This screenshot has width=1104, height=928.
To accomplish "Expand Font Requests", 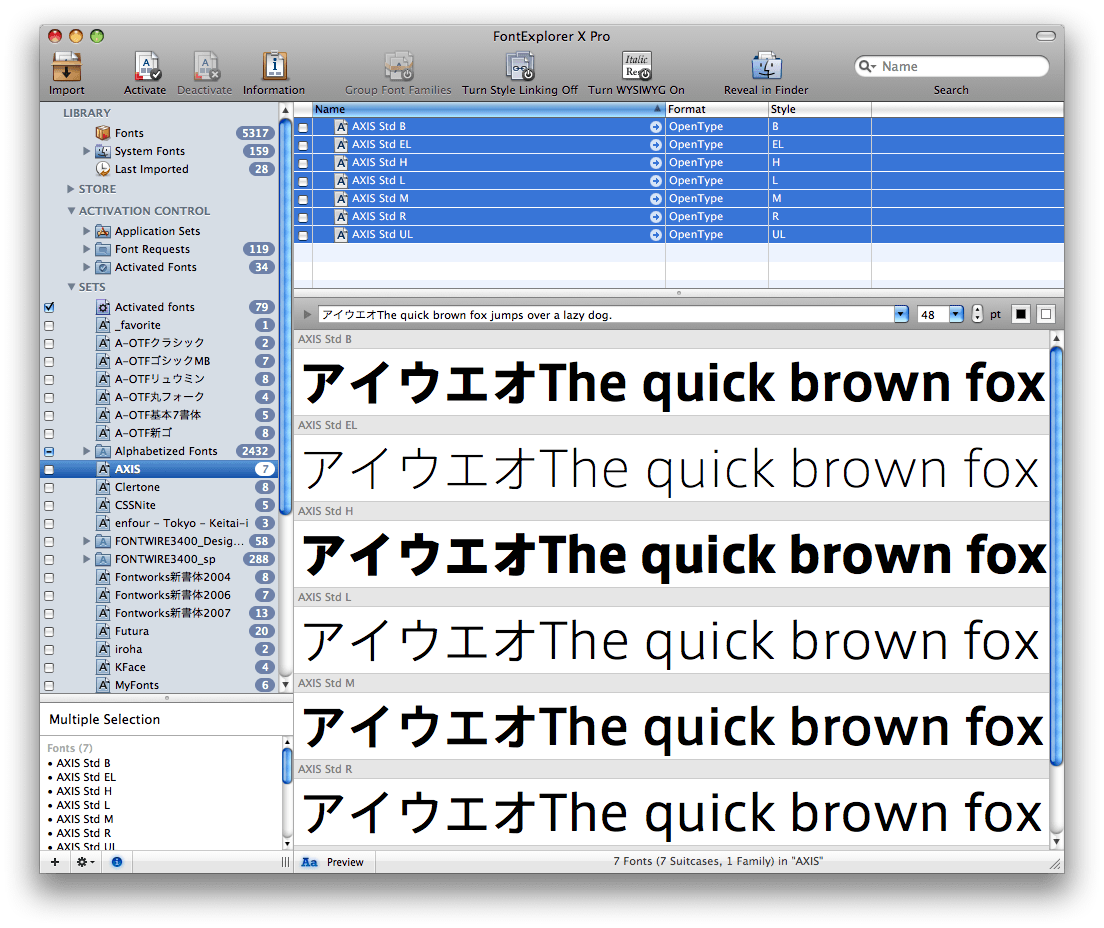I will 86,249.
